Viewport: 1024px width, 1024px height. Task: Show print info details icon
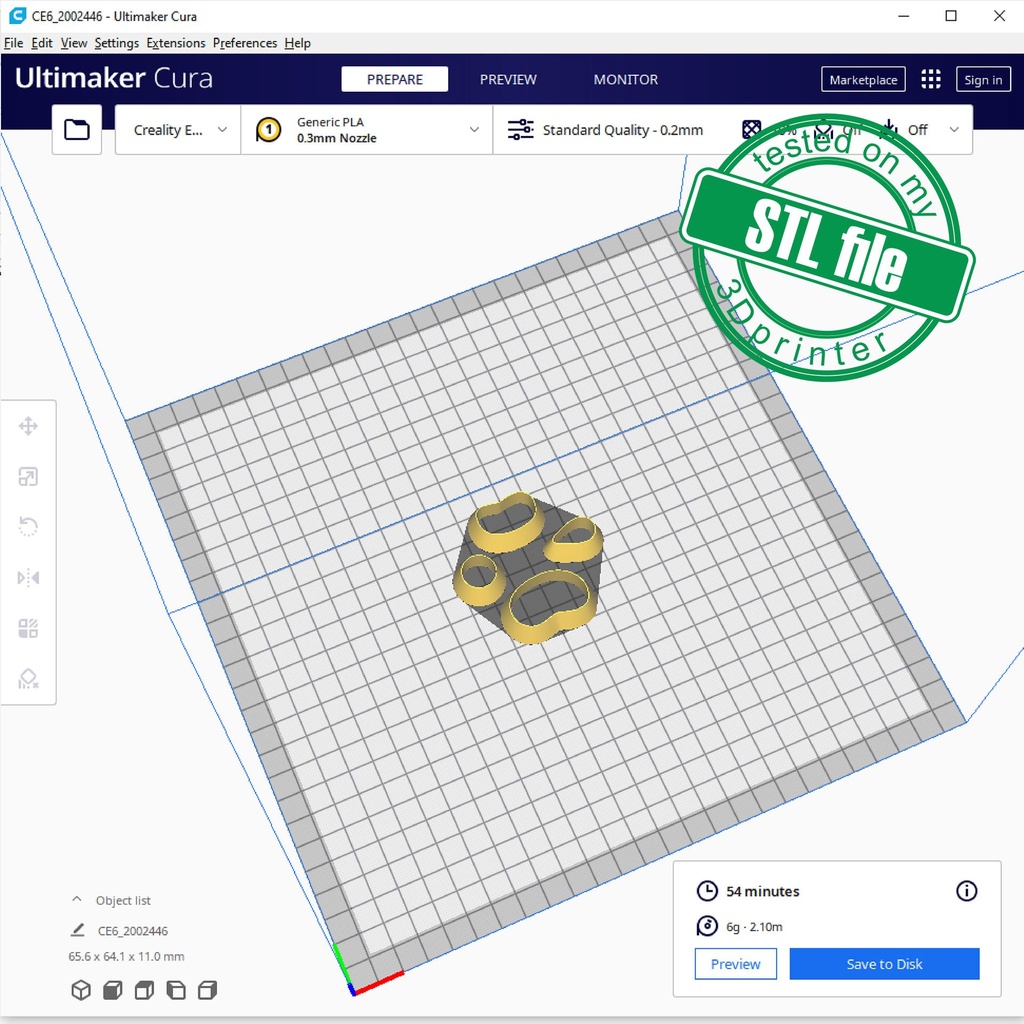[966, 891]
